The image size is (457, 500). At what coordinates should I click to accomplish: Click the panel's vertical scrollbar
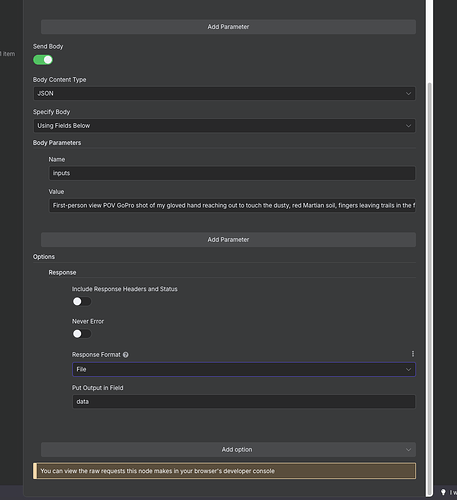coord(430,287)
